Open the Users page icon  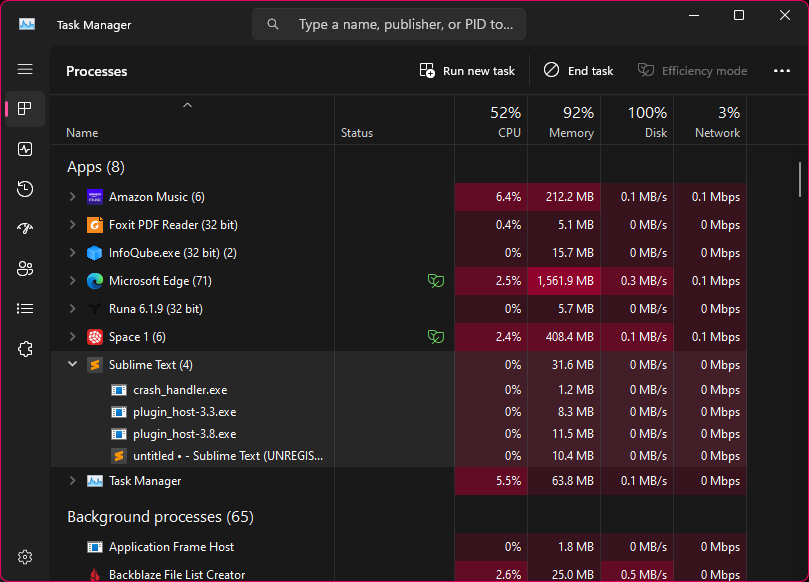tap(25, 268)
